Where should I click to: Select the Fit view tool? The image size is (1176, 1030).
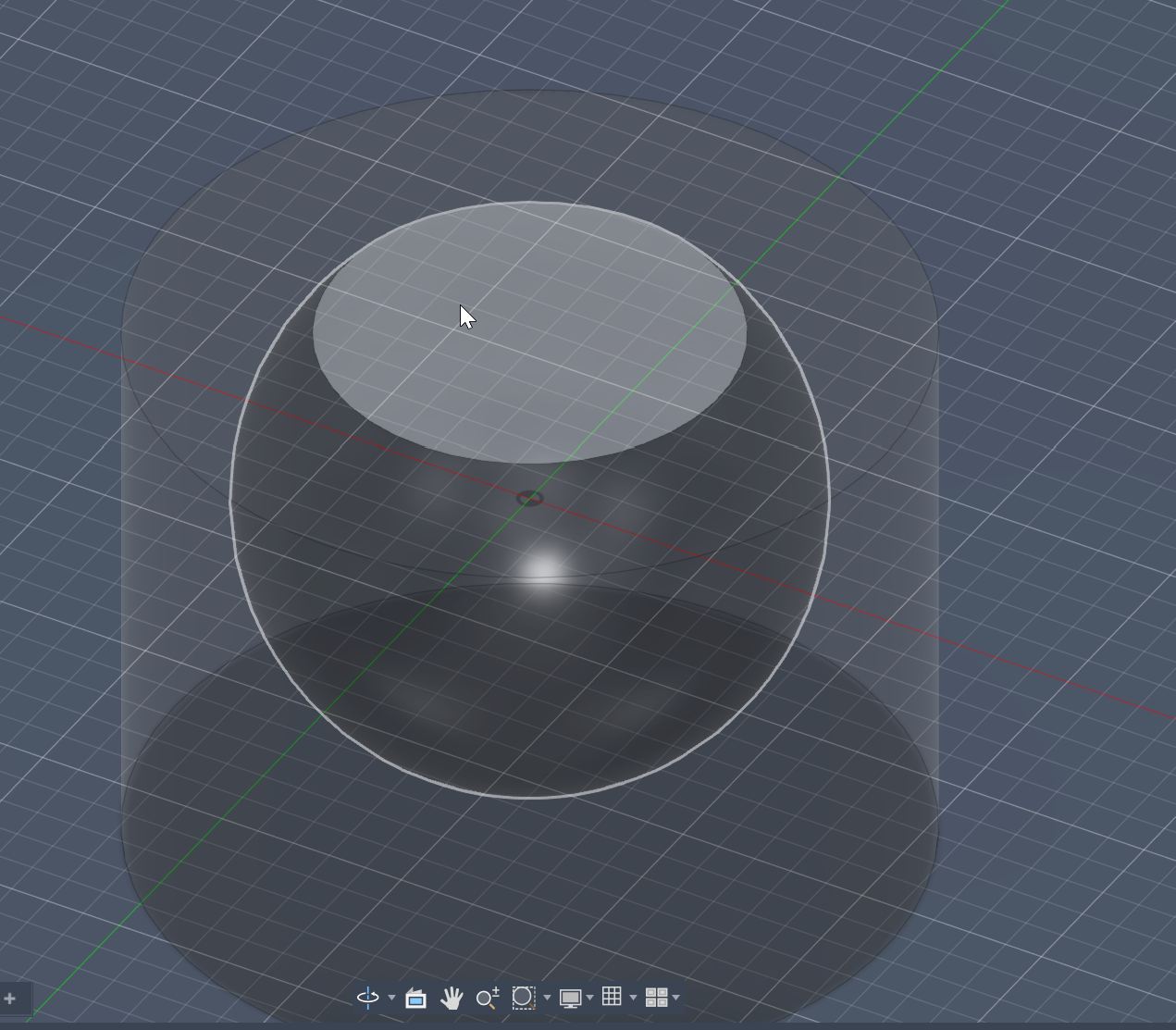(526, 998)
